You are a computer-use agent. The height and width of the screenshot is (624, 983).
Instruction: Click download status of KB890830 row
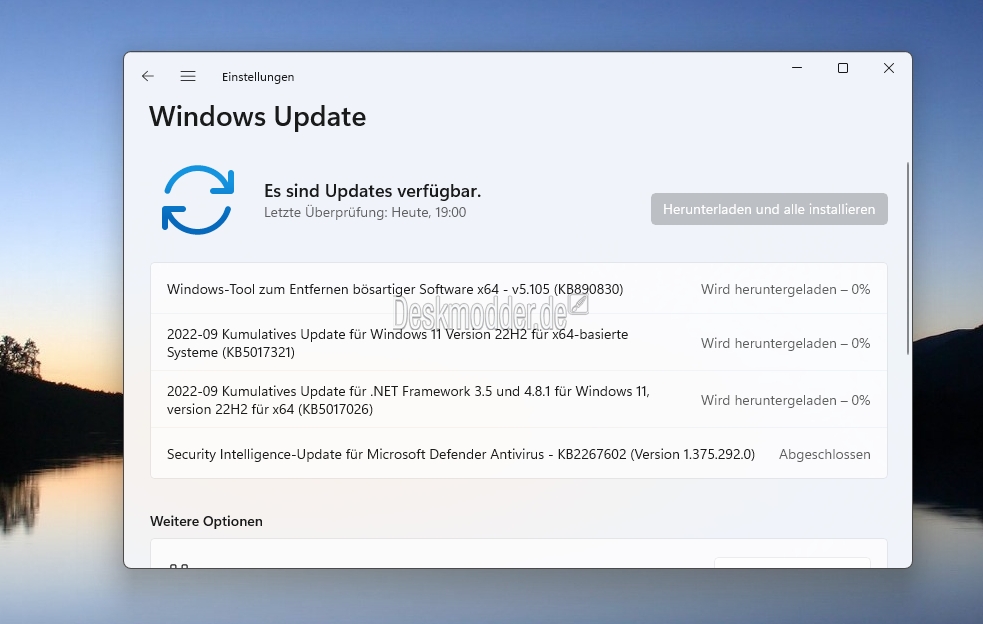(786, 289)
